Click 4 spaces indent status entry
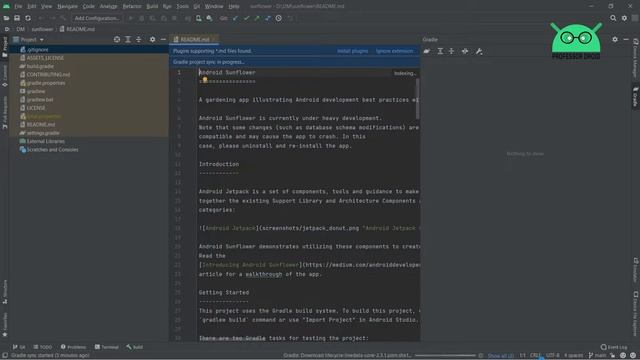The height and width of the screenshot is (360, 640). tap(573, 356)
